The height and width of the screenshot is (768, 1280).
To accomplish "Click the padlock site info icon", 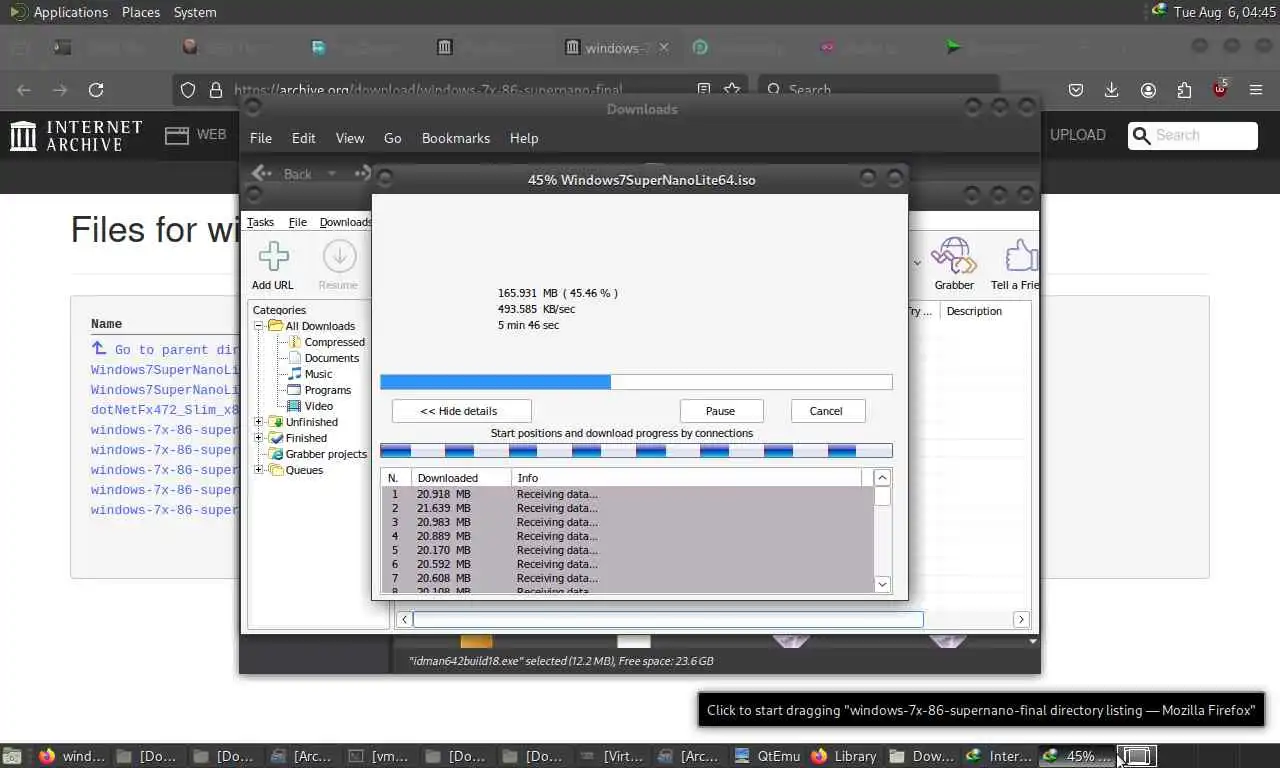I will (215, 90).
